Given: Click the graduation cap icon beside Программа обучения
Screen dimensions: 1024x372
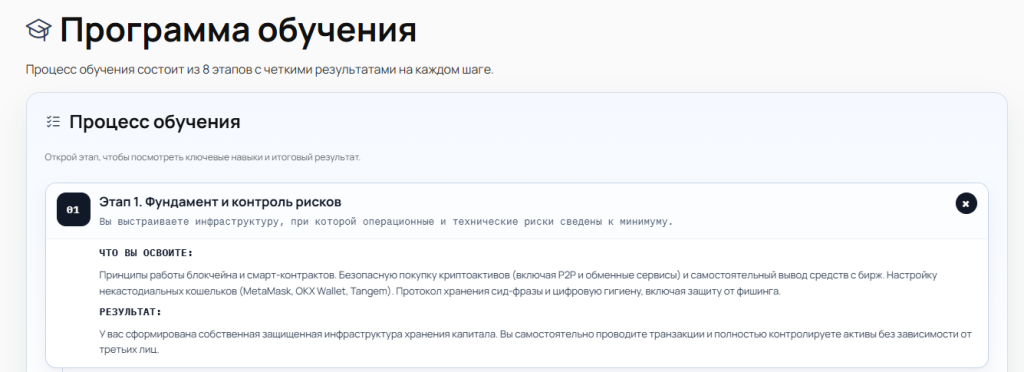Looking at the screenshot, I should click(39, 30).
